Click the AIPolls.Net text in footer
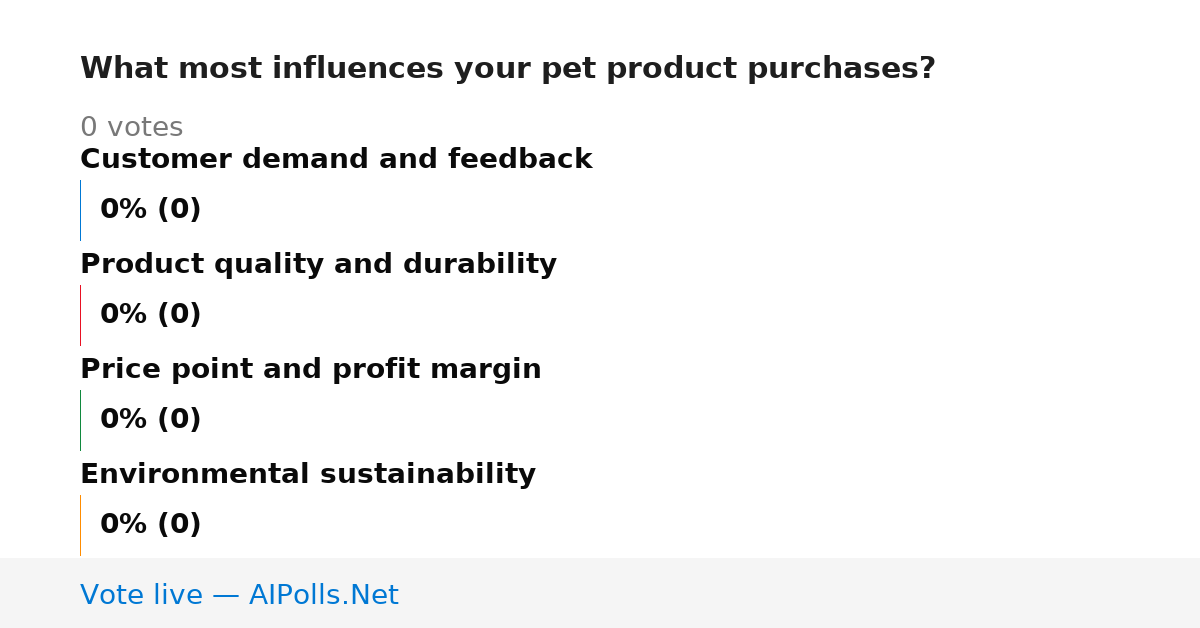The height and width of the screenshot is (628, 1200). point(323,595)
